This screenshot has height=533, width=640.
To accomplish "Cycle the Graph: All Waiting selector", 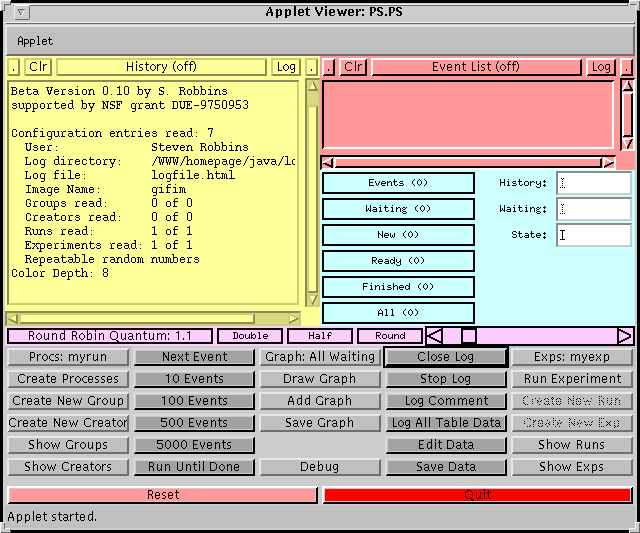I will pyautogui.click(x=319, y=357).
